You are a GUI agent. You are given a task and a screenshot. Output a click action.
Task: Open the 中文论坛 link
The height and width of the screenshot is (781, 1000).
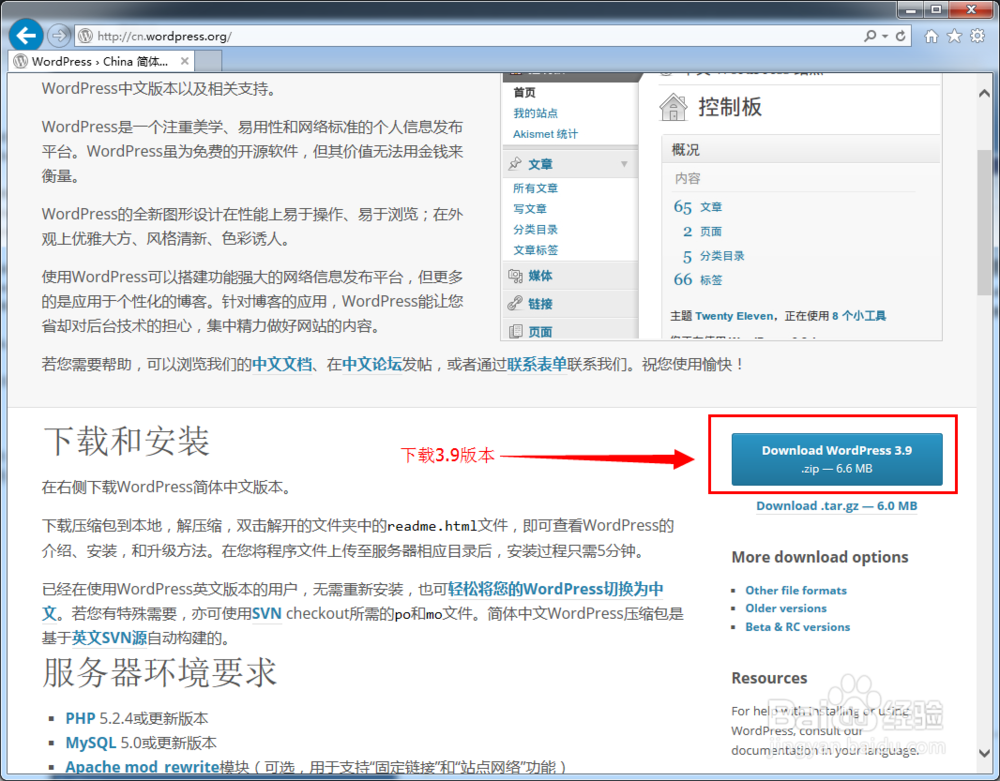pos(372,365)
